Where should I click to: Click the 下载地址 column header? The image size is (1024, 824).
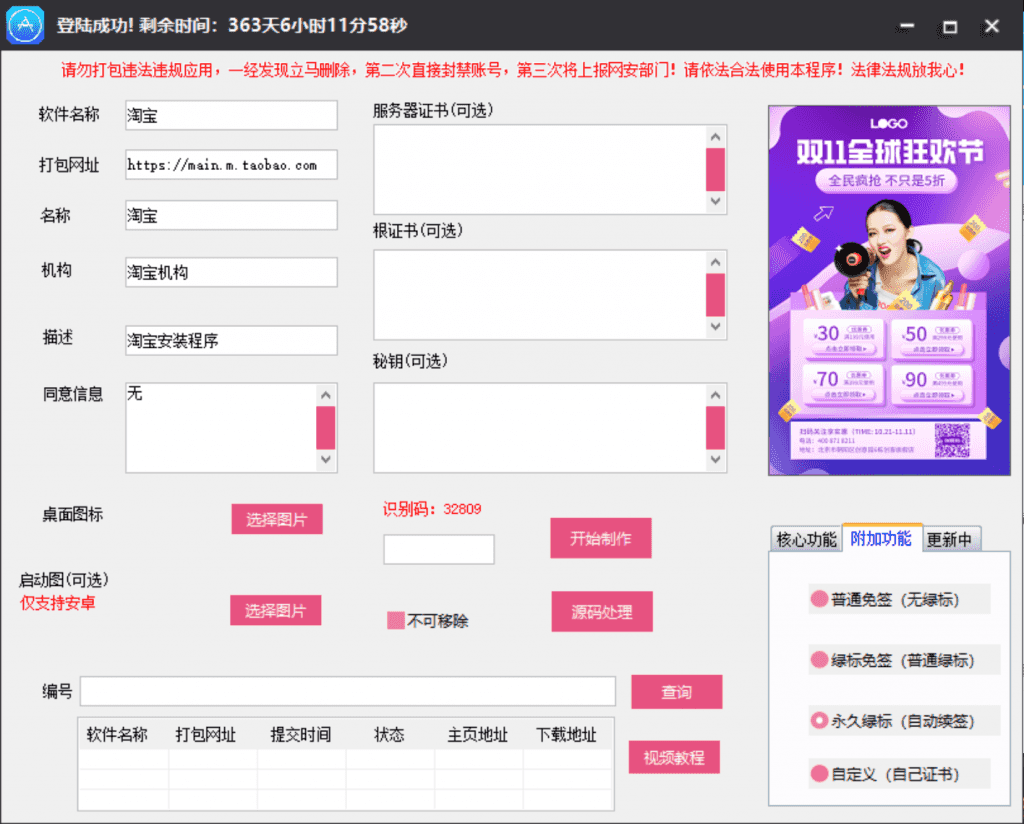[x=567, y=735]
